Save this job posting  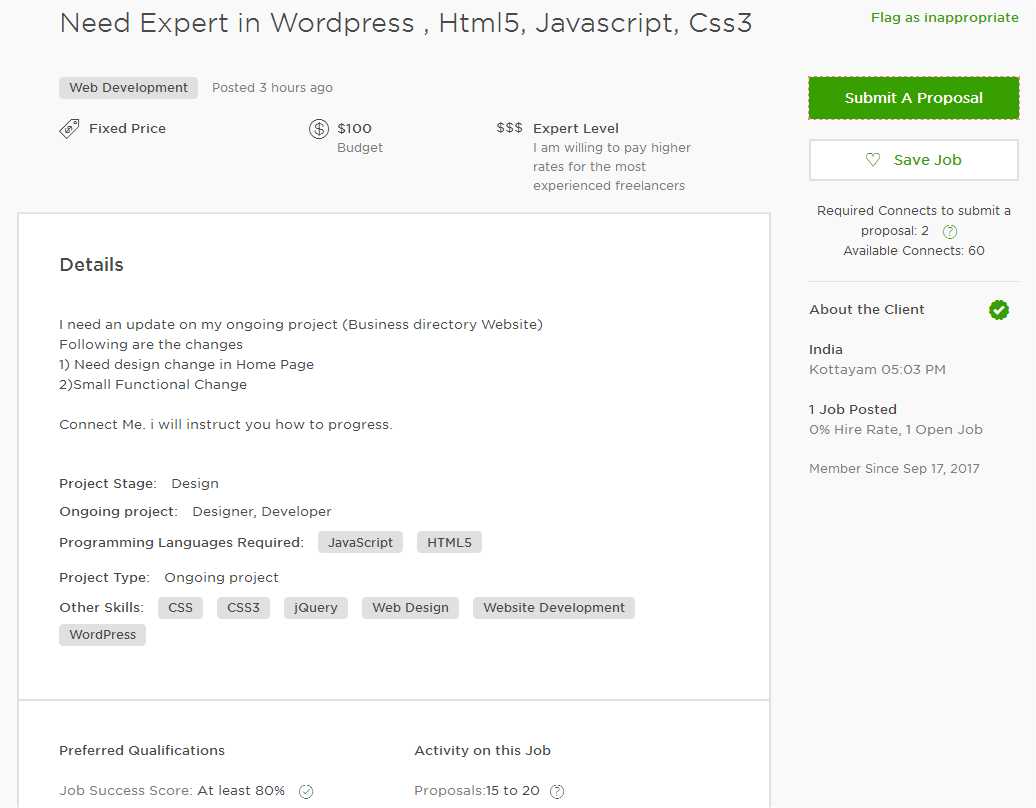[913, 160]
